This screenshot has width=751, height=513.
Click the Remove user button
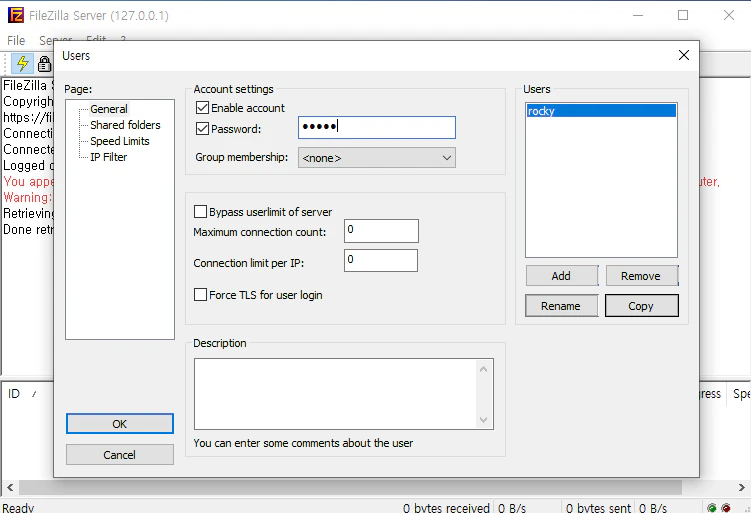click(641, 276)
